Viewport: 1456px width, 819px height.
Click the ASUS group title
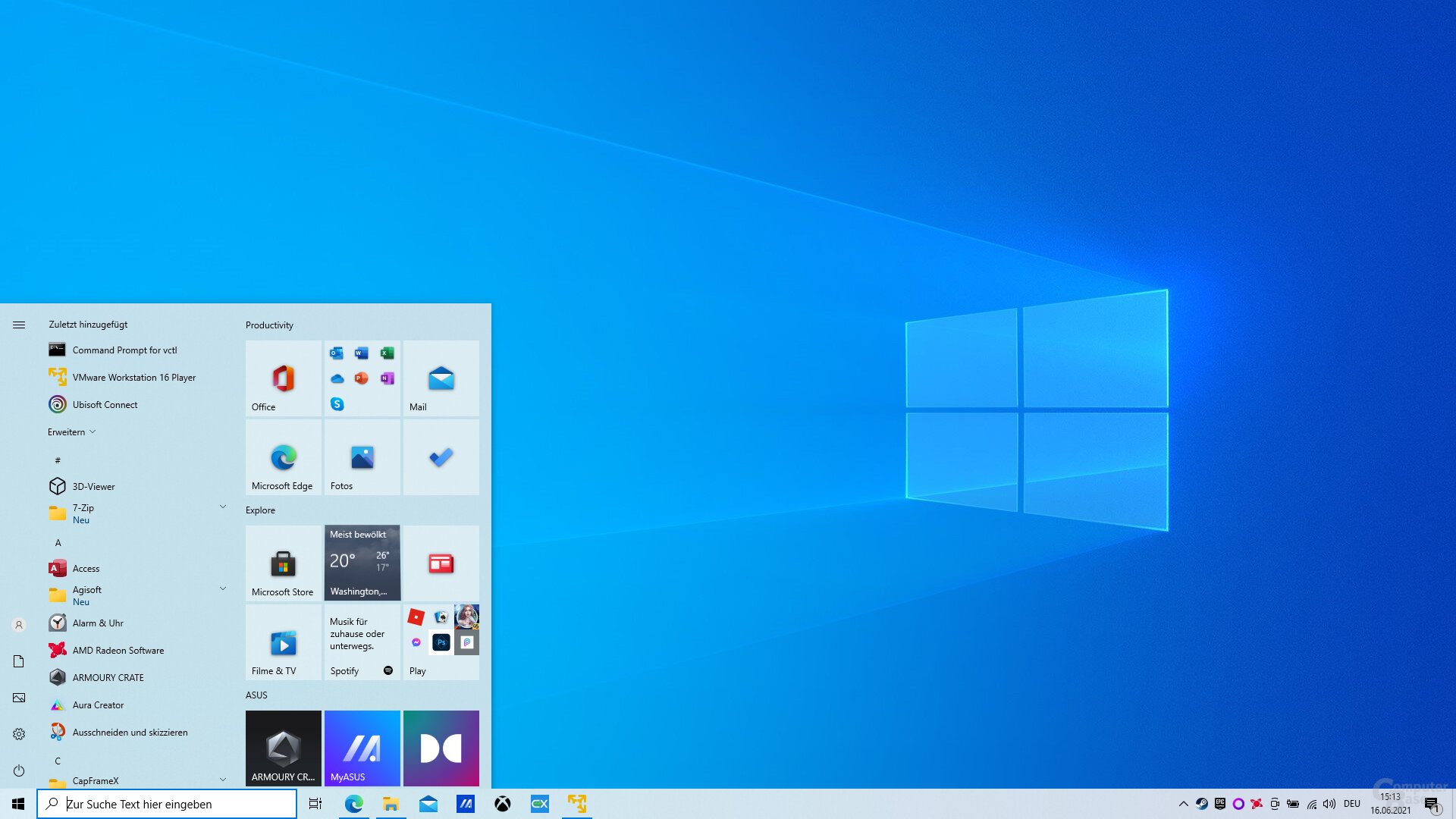tap(256, 695)
